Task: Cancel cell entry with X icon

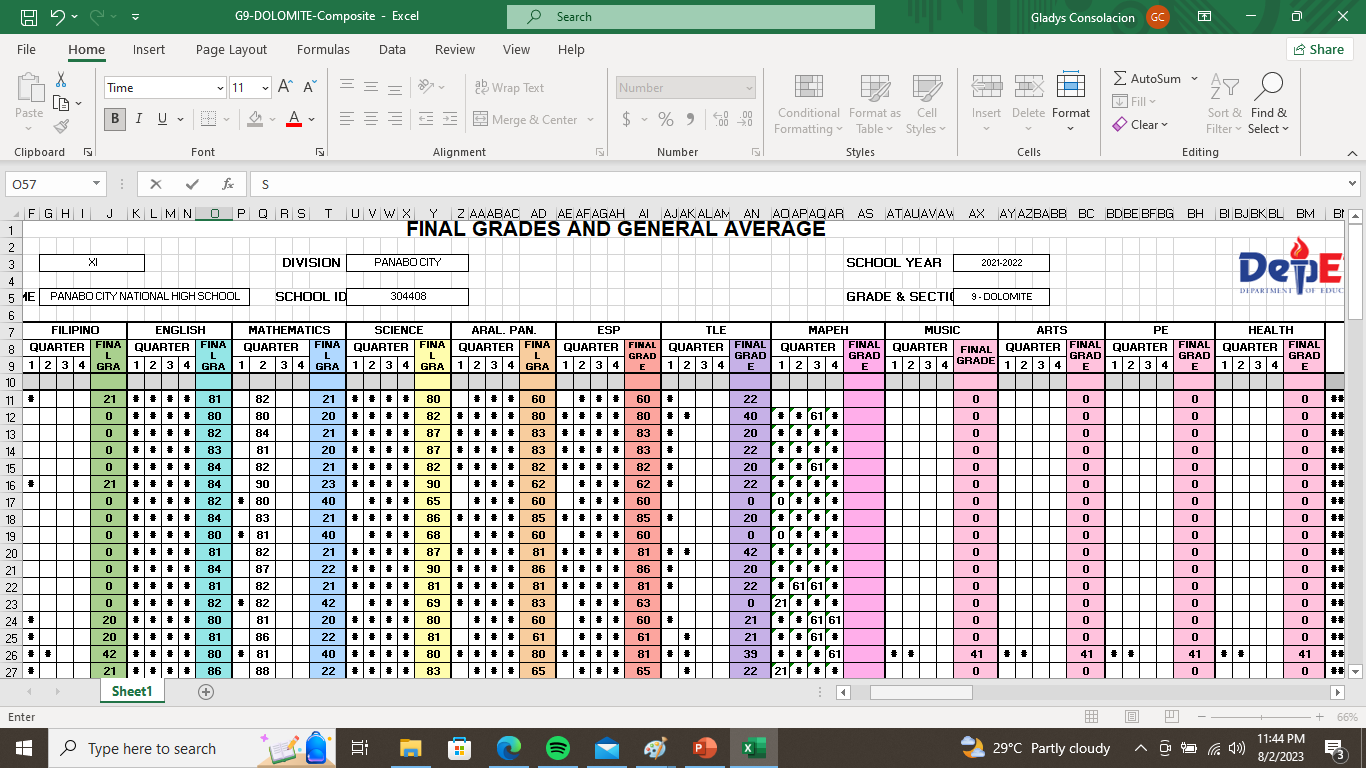Action: click(156, 184)
